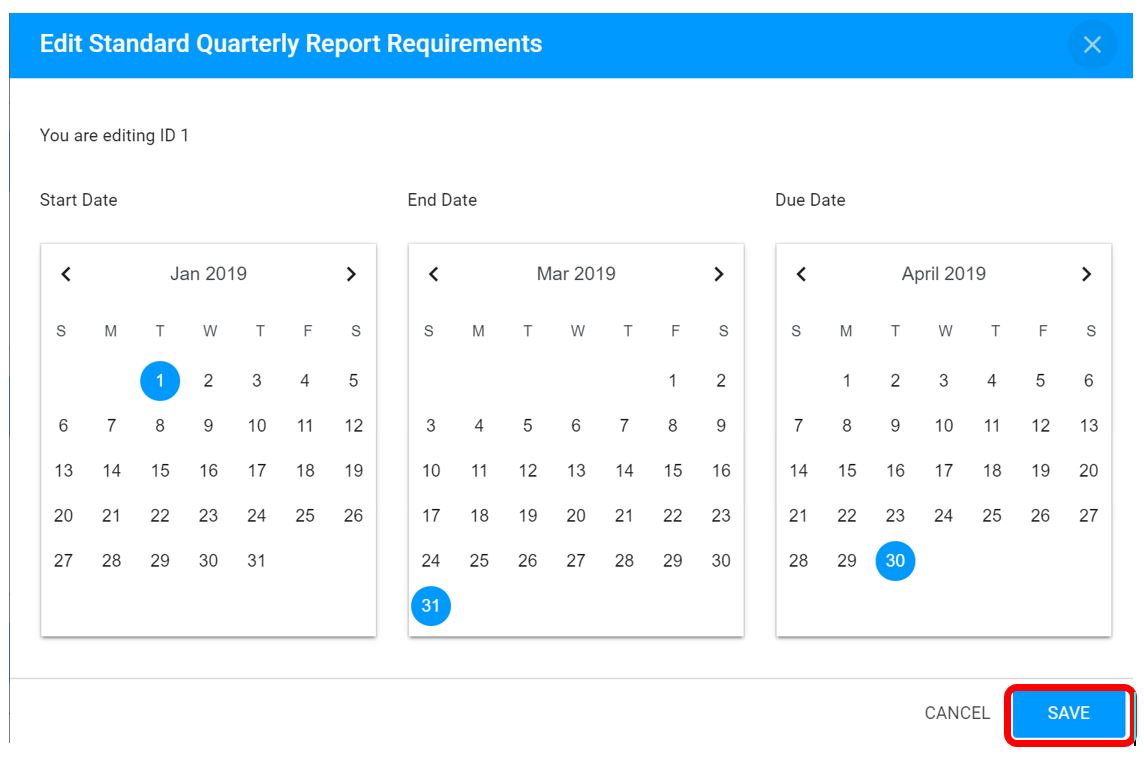This screenshot has height=765, width=1144.
Task: Close the Edit Standard Quarterly Report dialog
Action: [1092, 44]
